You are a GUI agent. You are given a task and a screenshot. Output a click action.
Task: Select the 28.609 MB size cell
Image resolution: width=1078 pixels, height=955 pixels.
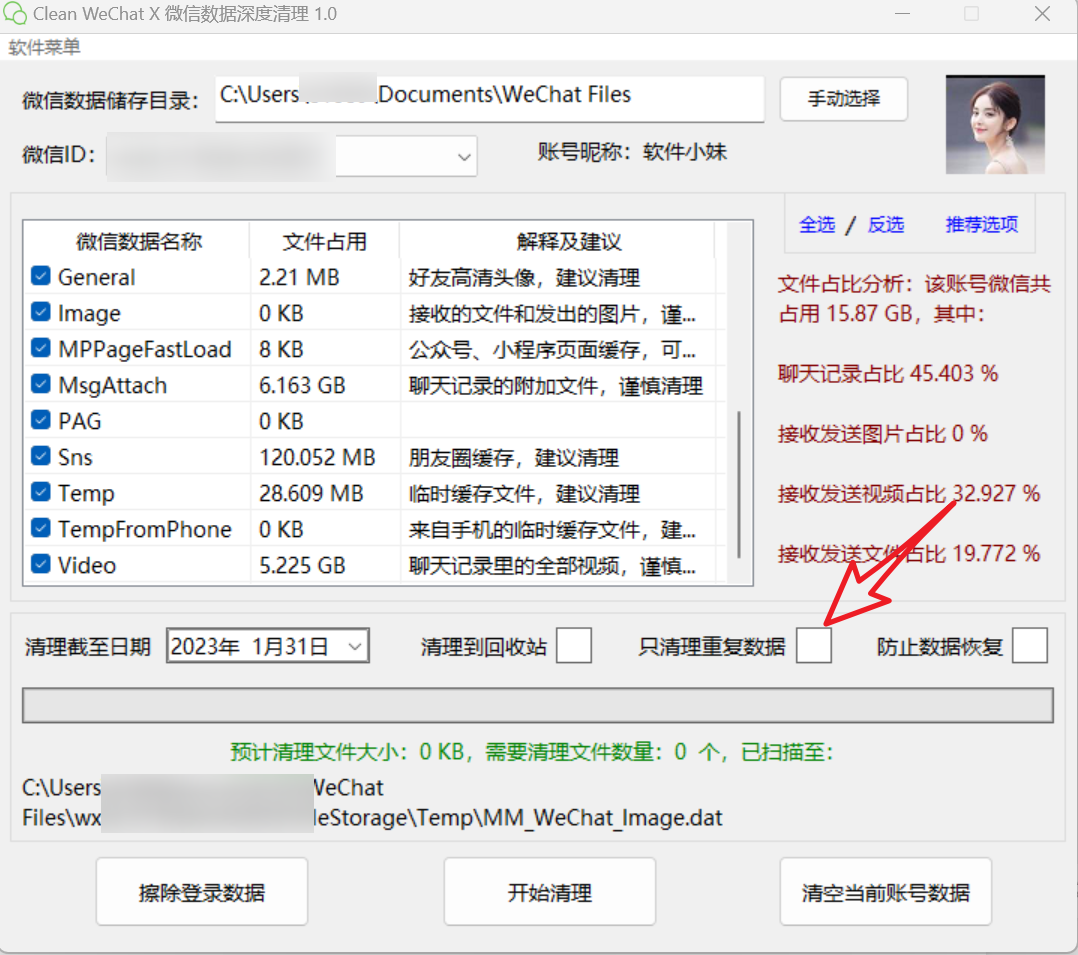click(311, 494)
